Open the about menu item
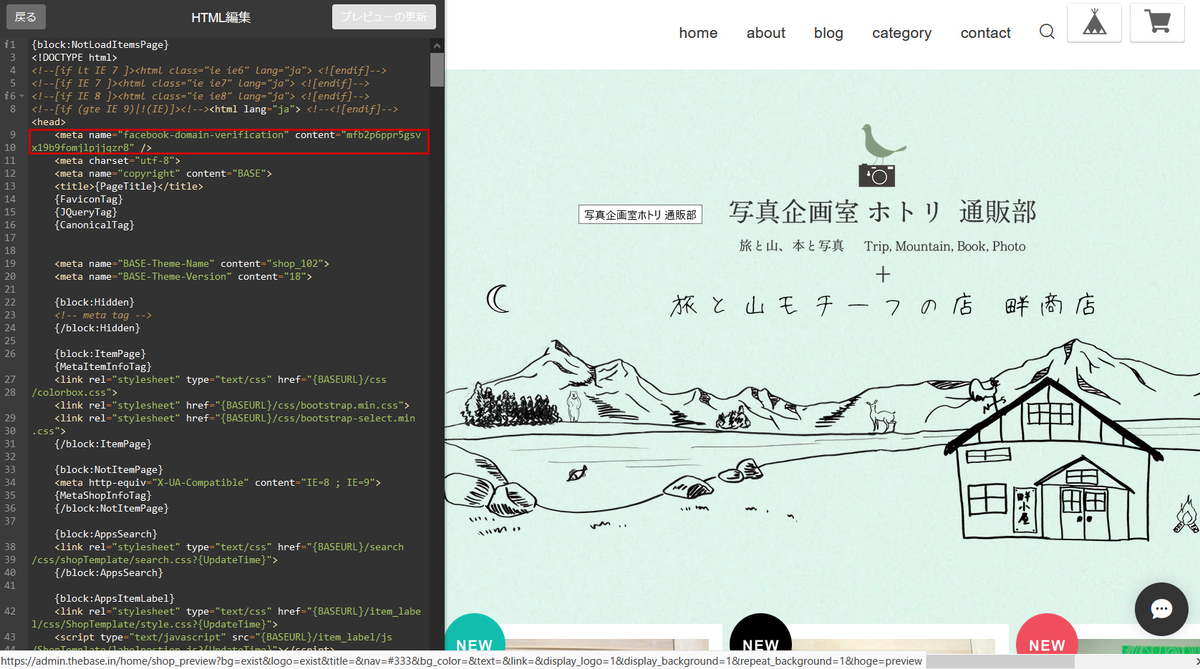1200x669 pixels. click(766, 33)
